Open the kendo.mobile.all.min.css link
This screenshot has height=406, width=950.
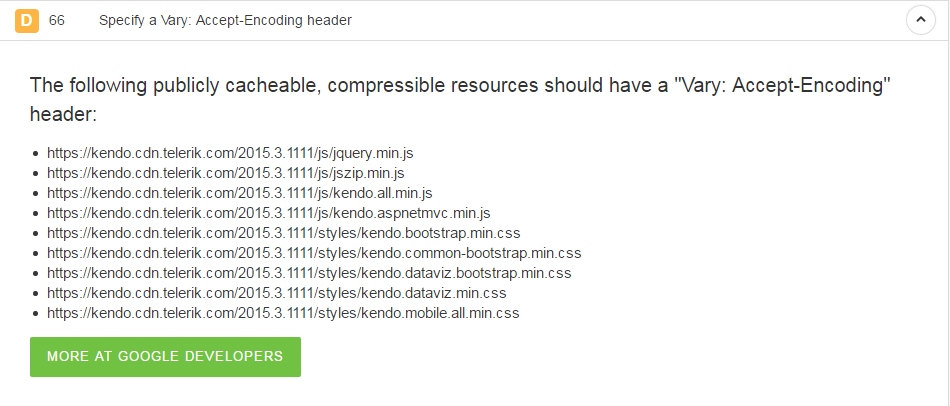point(283,313)
